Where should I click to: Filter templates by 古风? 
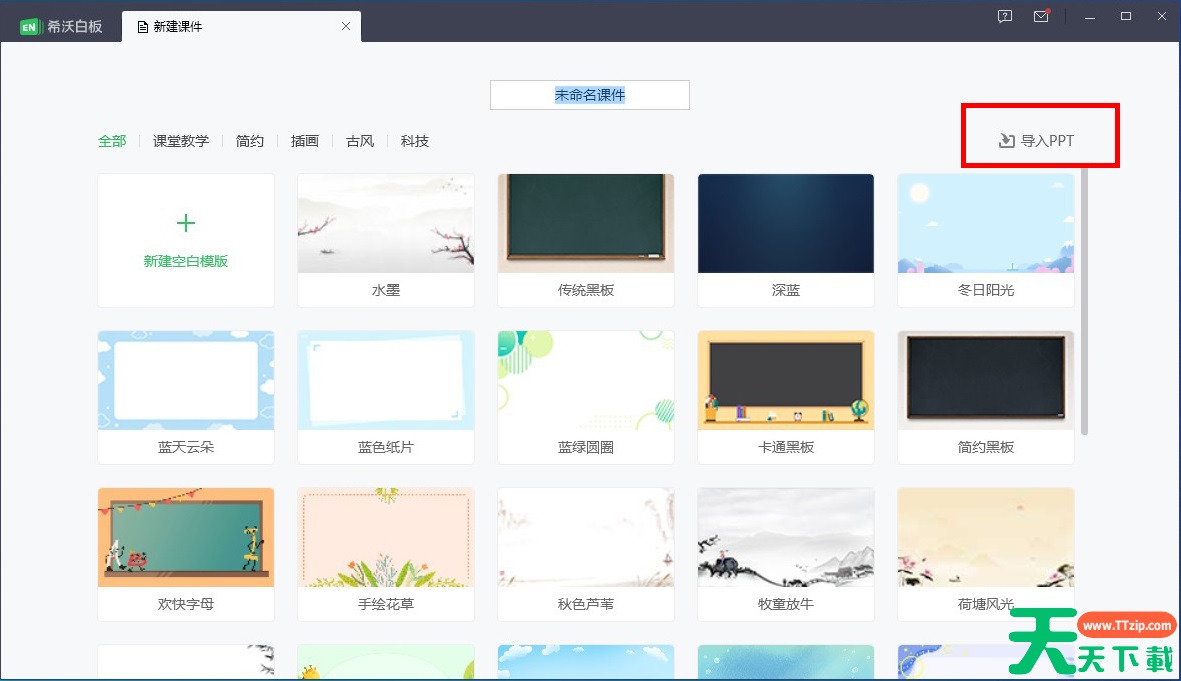pos(360,141)
